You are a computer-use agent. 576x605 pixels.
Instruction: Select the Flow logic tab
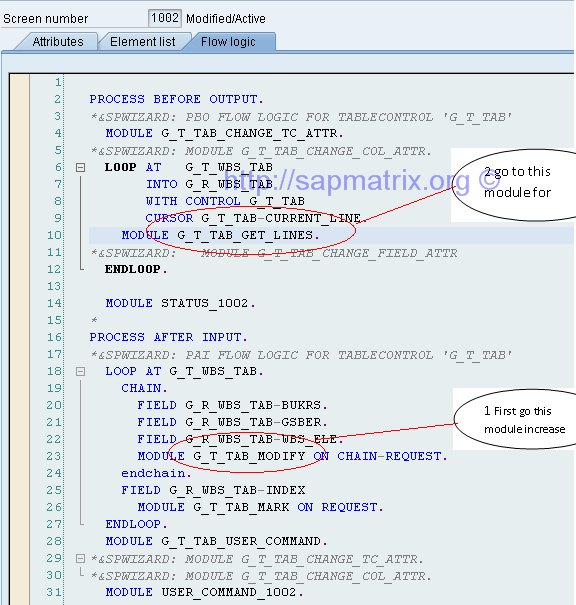228,42
